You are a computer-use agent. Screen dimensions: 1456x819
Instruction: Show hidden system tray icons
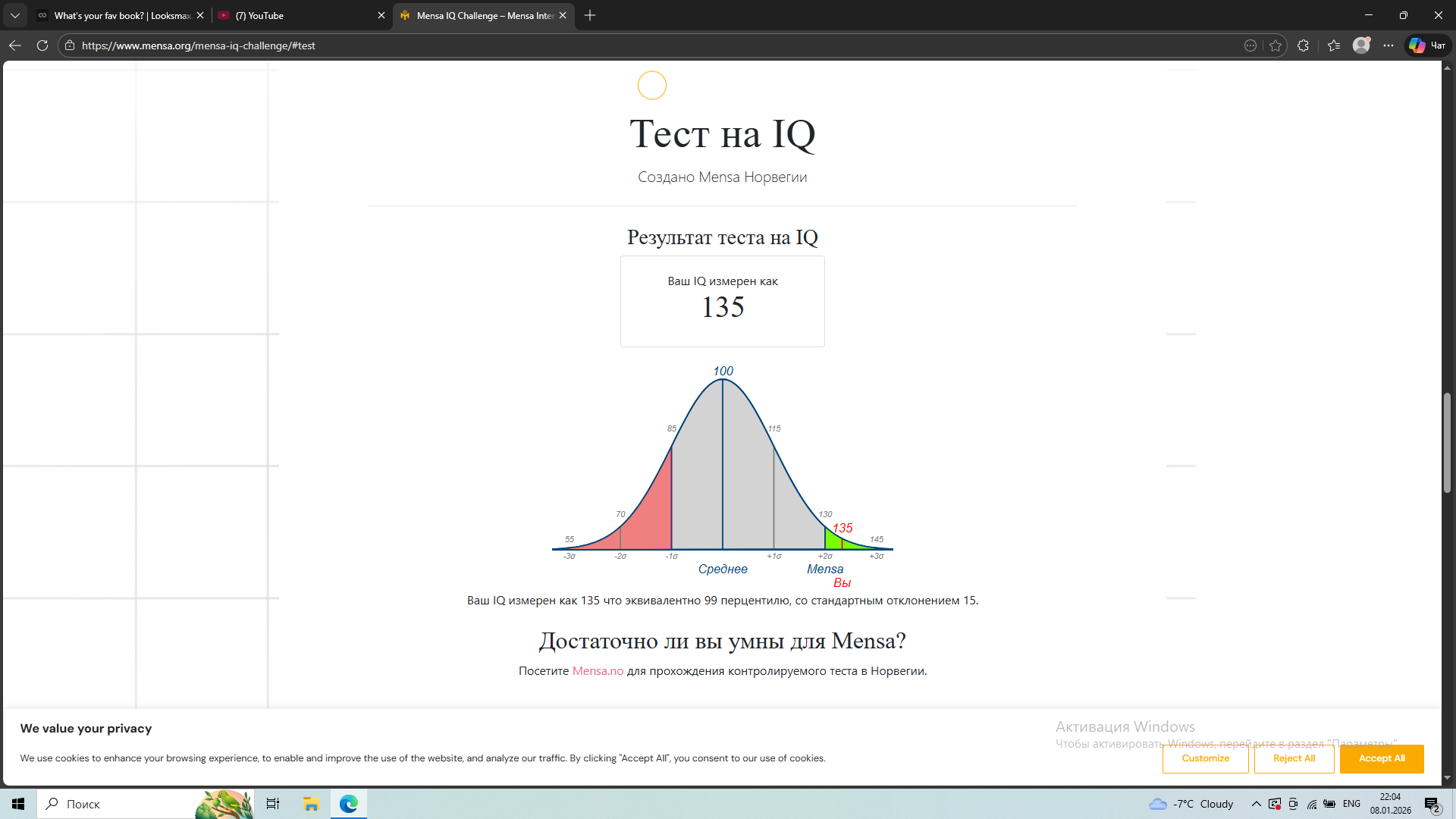(1256, 804)
